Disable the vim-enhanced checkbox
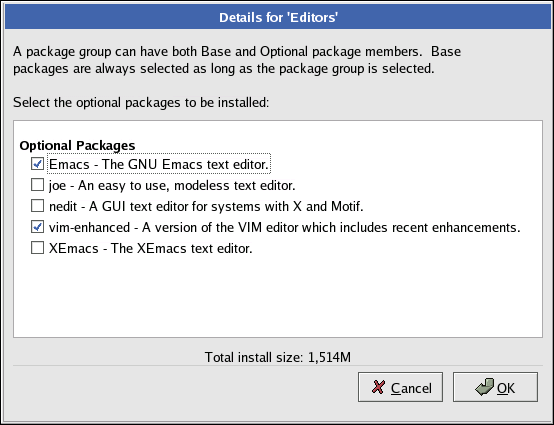The width and height of the screenshot is (554, 425). (37, 227)
